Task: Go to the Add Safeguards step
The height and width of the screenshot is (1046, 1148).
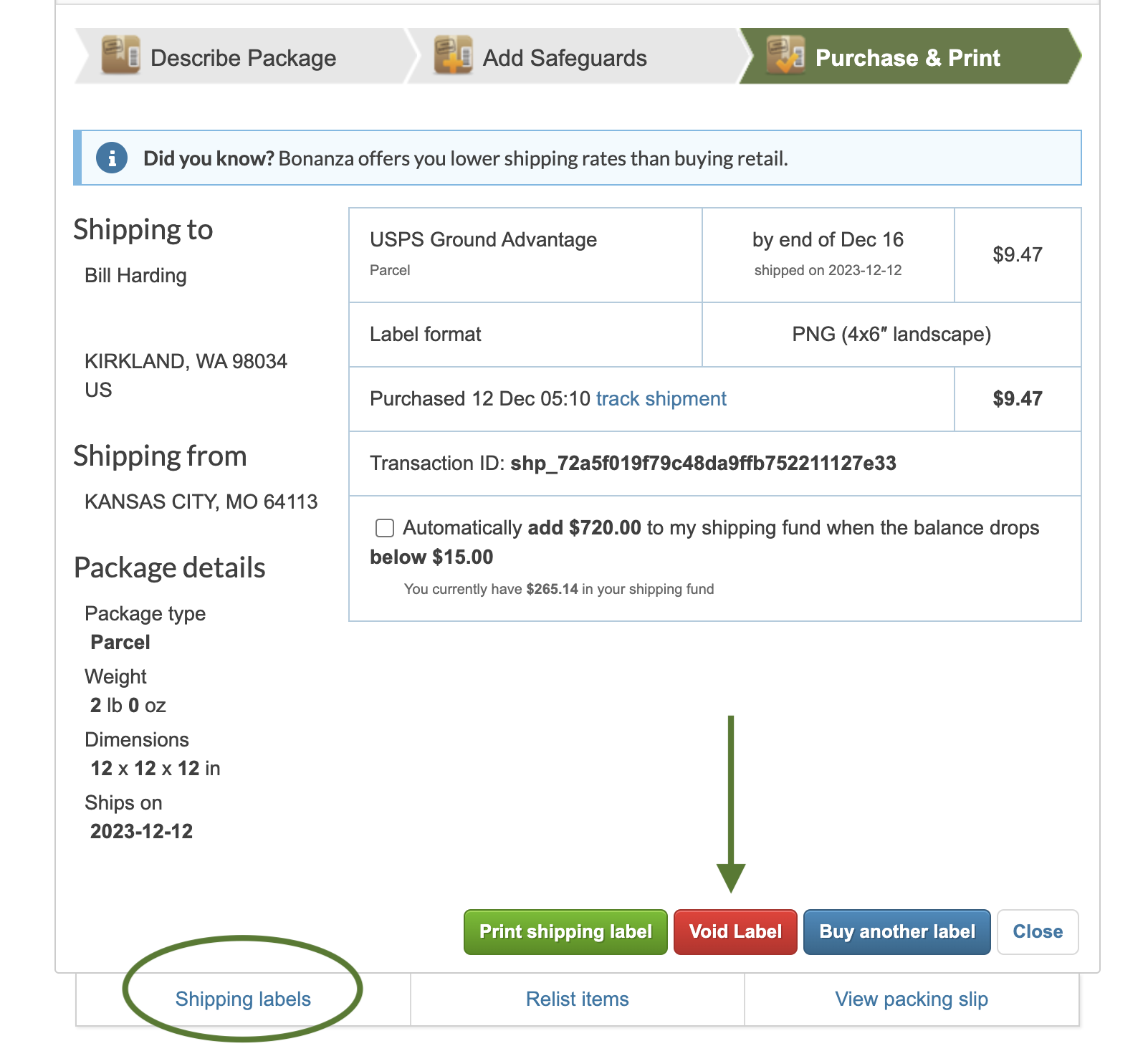Action: [573, 57]
